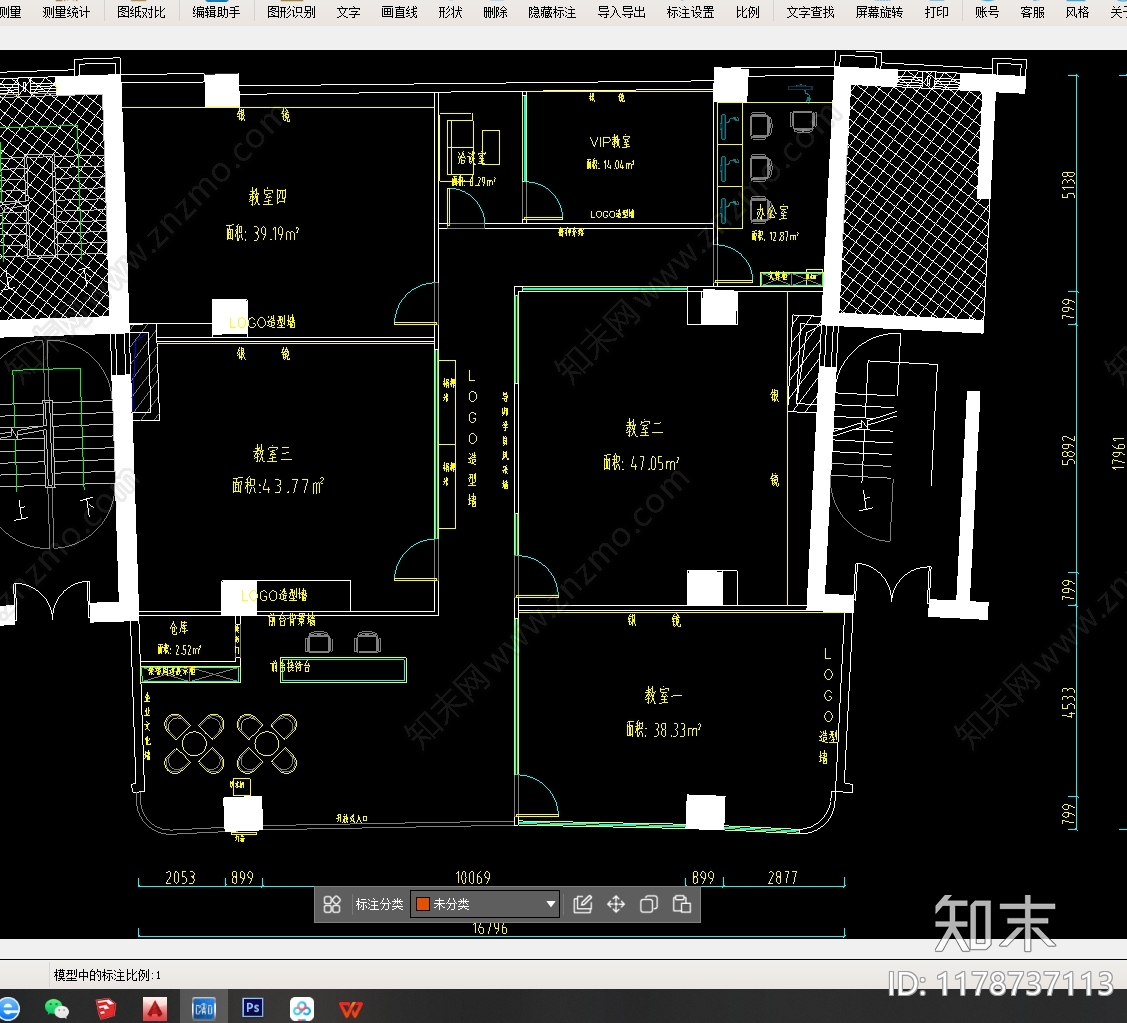Click the 标注分类 label in floating toolbar
1127x1023 pixels.
380,904
